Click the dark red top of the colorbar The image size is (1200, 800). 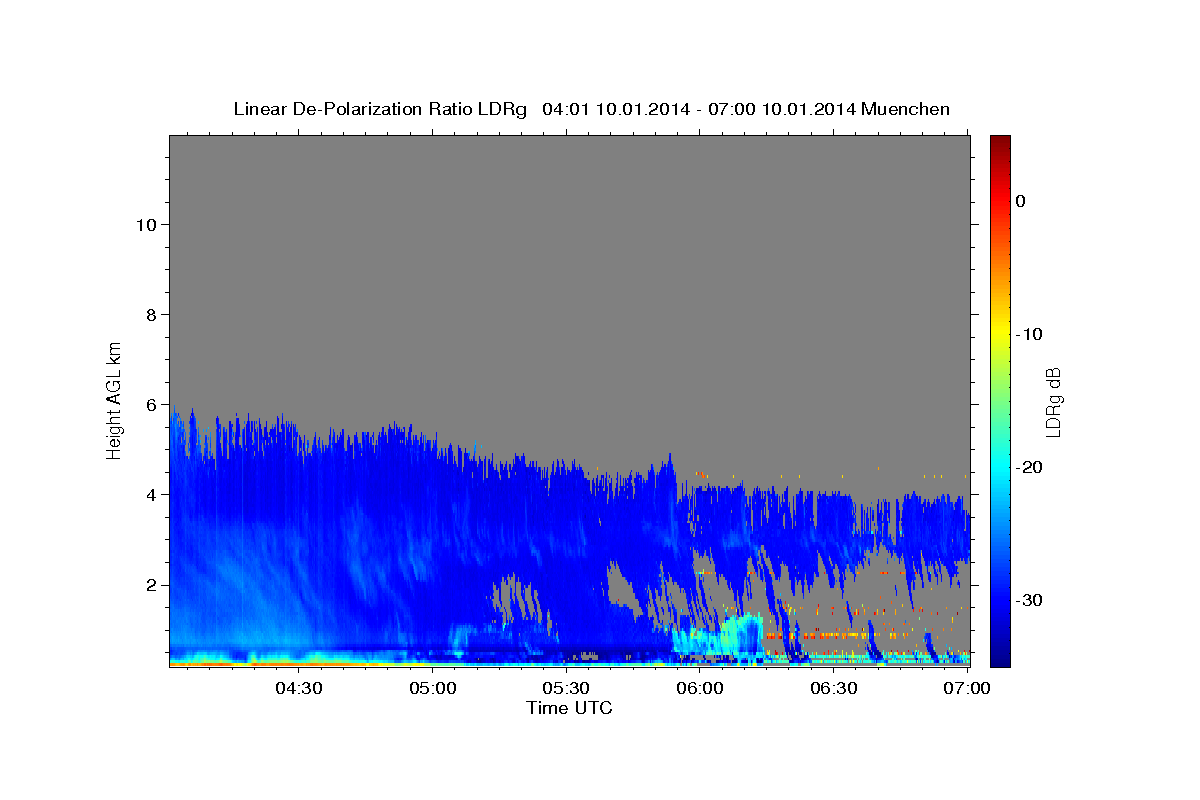(999, 143)
